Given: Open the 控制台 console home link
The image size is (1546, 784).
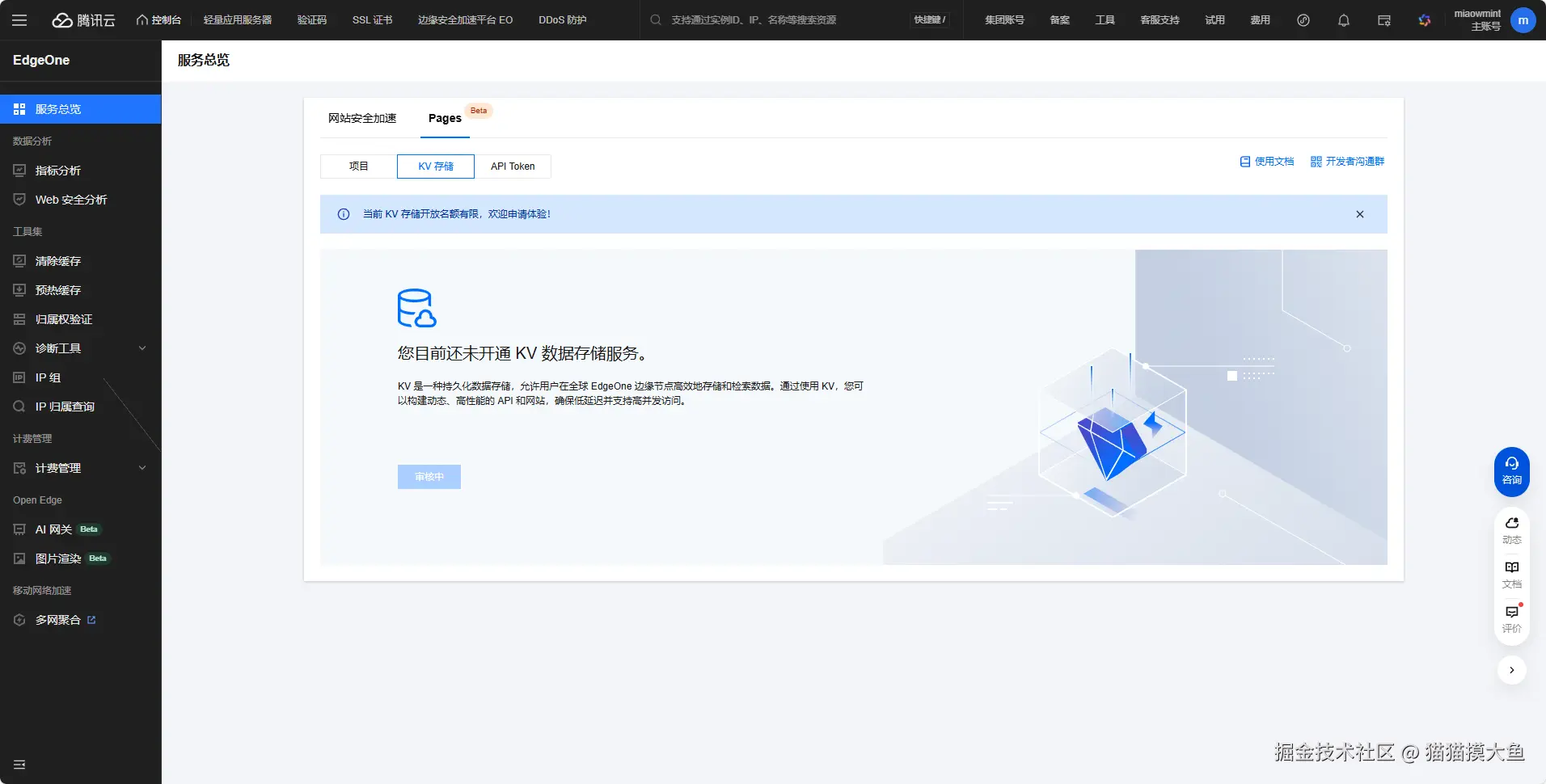Looking at the screenshot, I should [158, 20].
